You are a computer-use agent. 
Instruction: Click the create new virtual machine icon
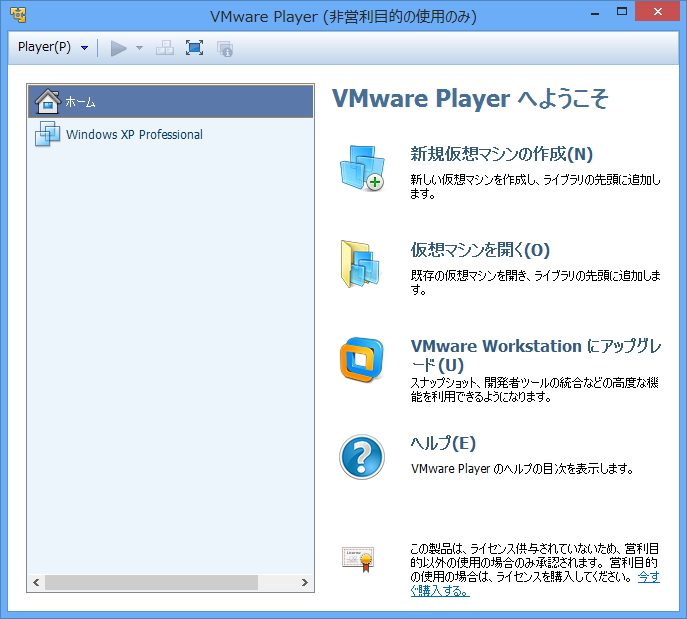[362, 168]
